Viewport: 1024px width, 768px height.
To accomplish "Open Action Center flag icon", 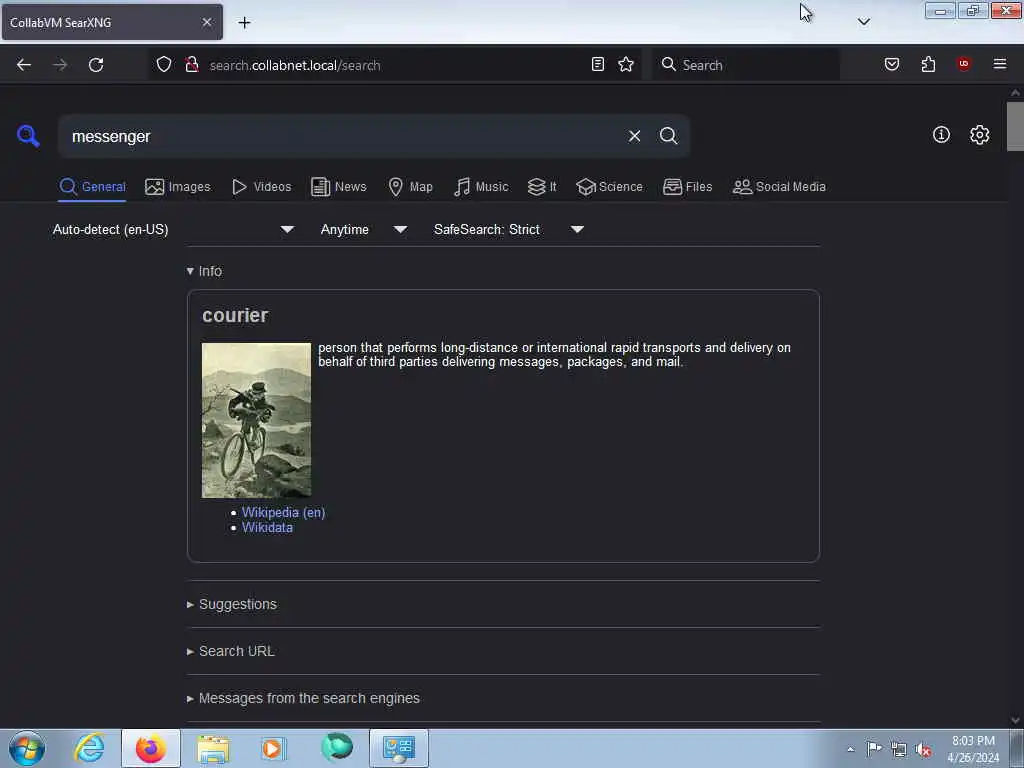I will (874, 748).
